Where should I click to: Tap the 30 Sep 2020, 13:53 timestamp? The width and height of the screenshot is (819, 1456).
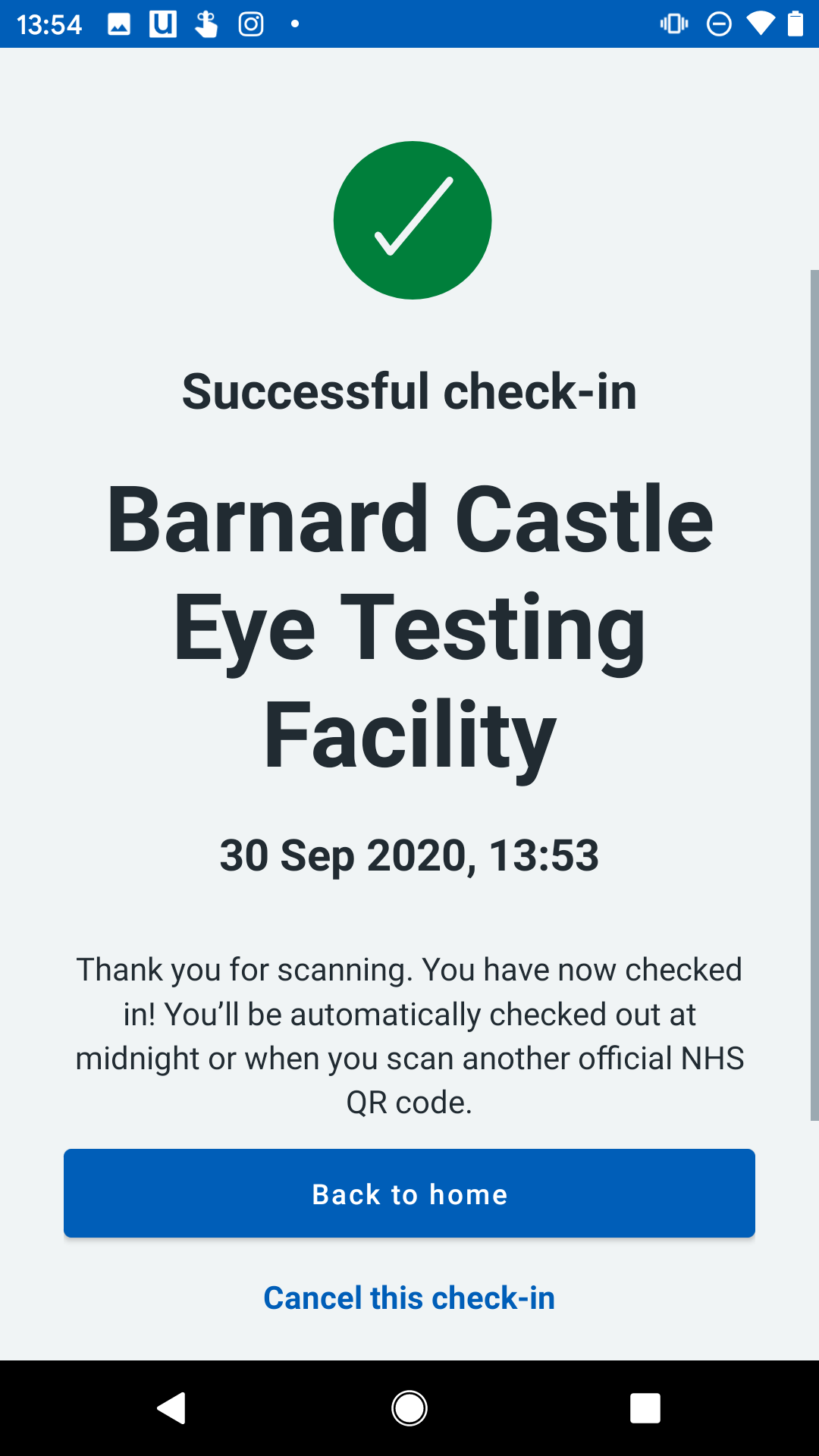pos(409,855)
